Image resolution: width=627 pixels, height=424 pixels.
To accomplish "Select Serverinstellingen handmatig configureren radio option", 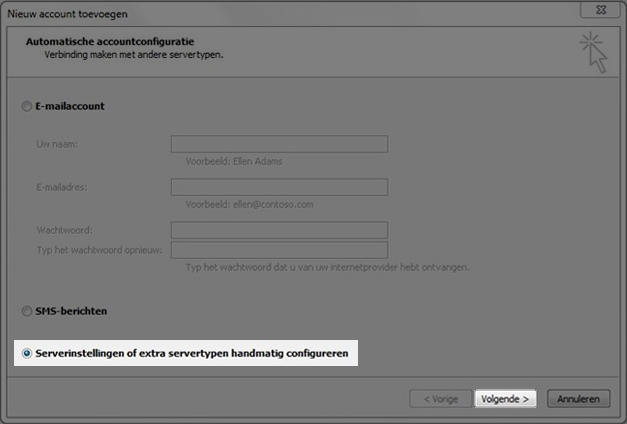I will point(27,353).
